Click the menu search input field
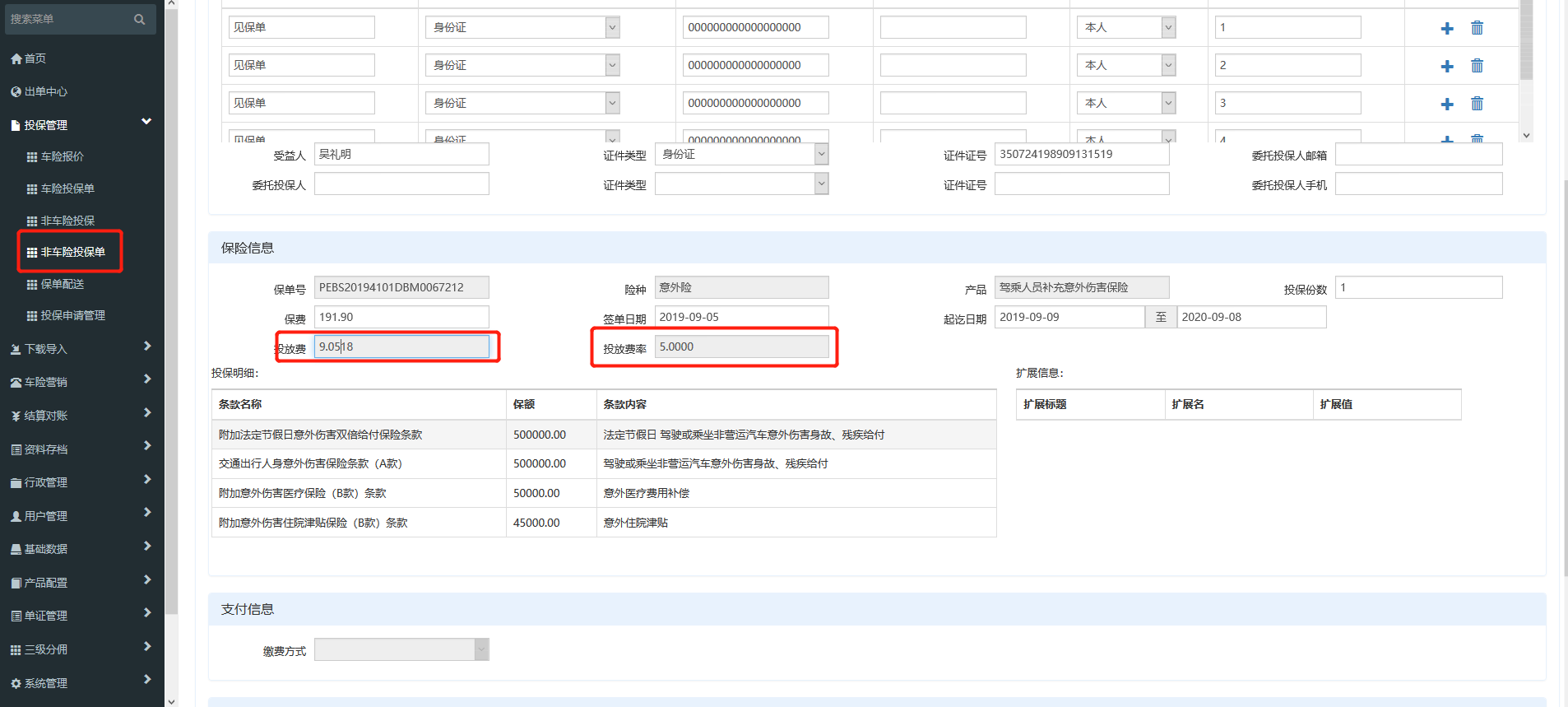This screenshot has height=707, width=1568. (x=67, y=19)
